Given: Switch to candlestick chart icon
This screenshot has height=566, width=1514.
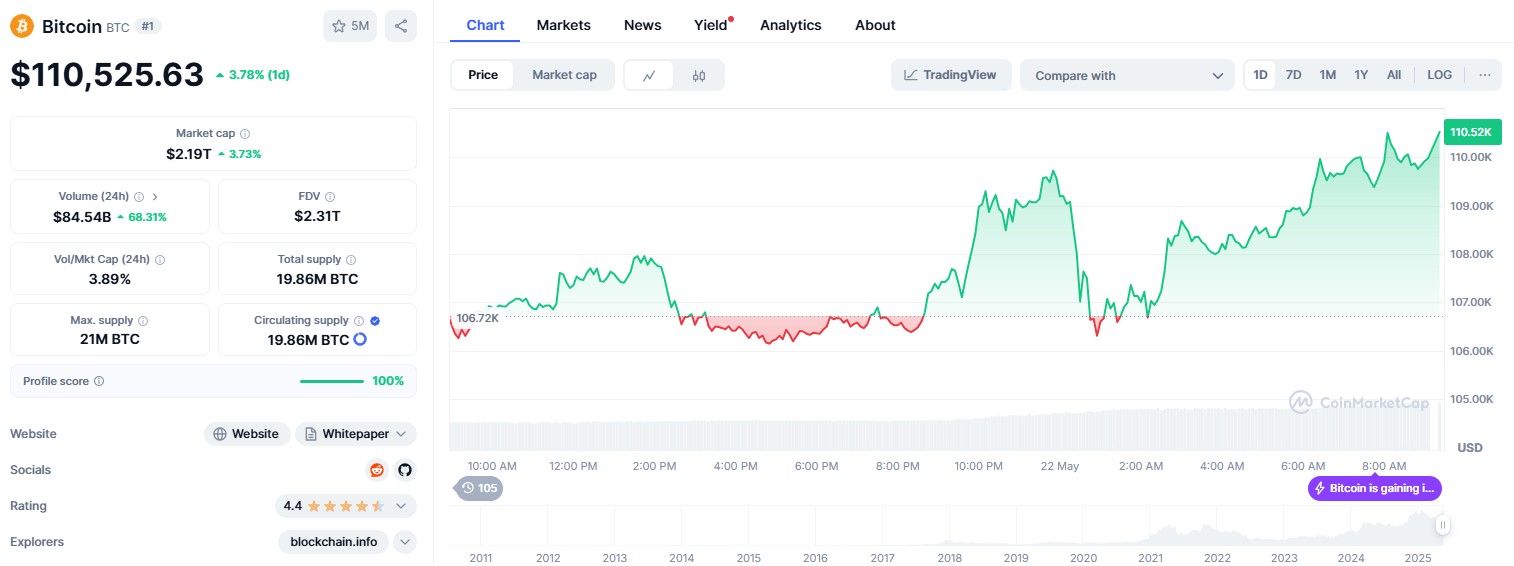Looking at the screenshot, I should tap(699, 75).
